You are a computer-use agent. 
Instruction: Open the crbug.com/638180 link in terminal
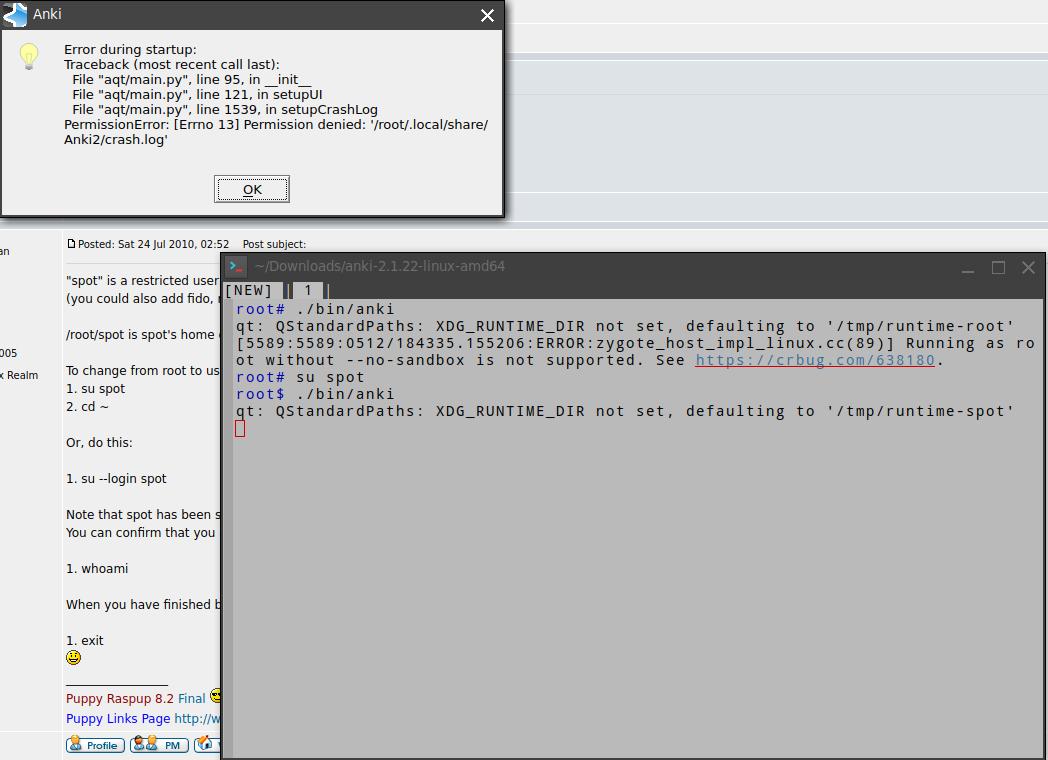[815, 360]
